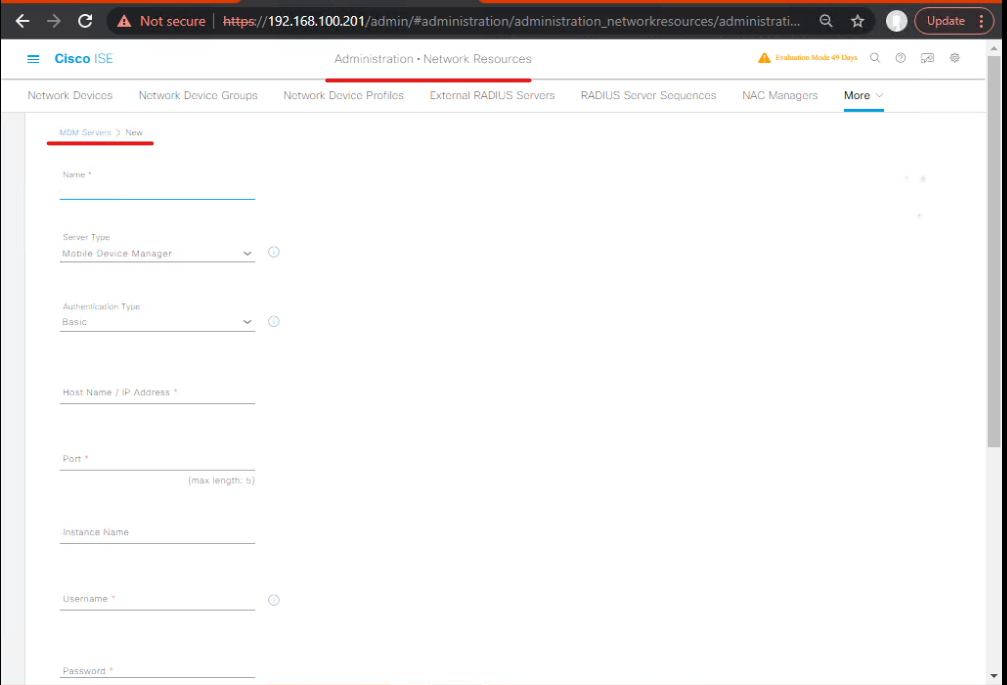1007x685 pixels.
Task: Click the browser Update button
Action: [945, 21]
